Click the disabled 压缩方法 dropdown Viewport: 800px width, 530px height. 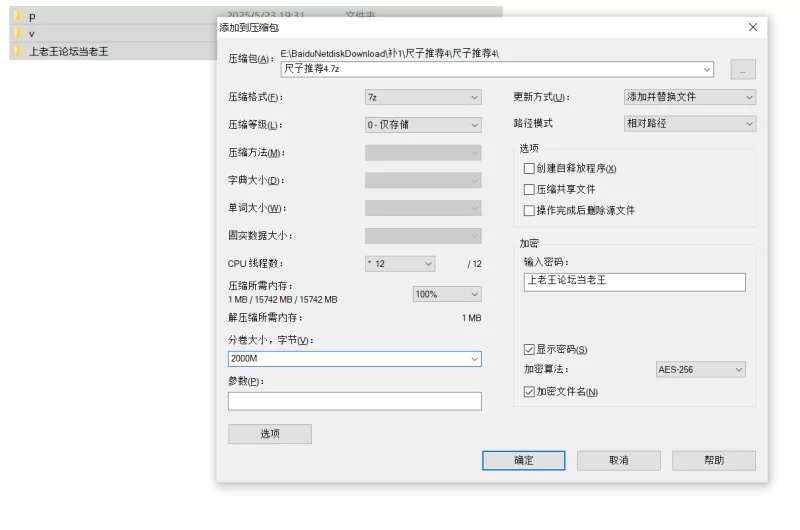(x=423, y=153)
